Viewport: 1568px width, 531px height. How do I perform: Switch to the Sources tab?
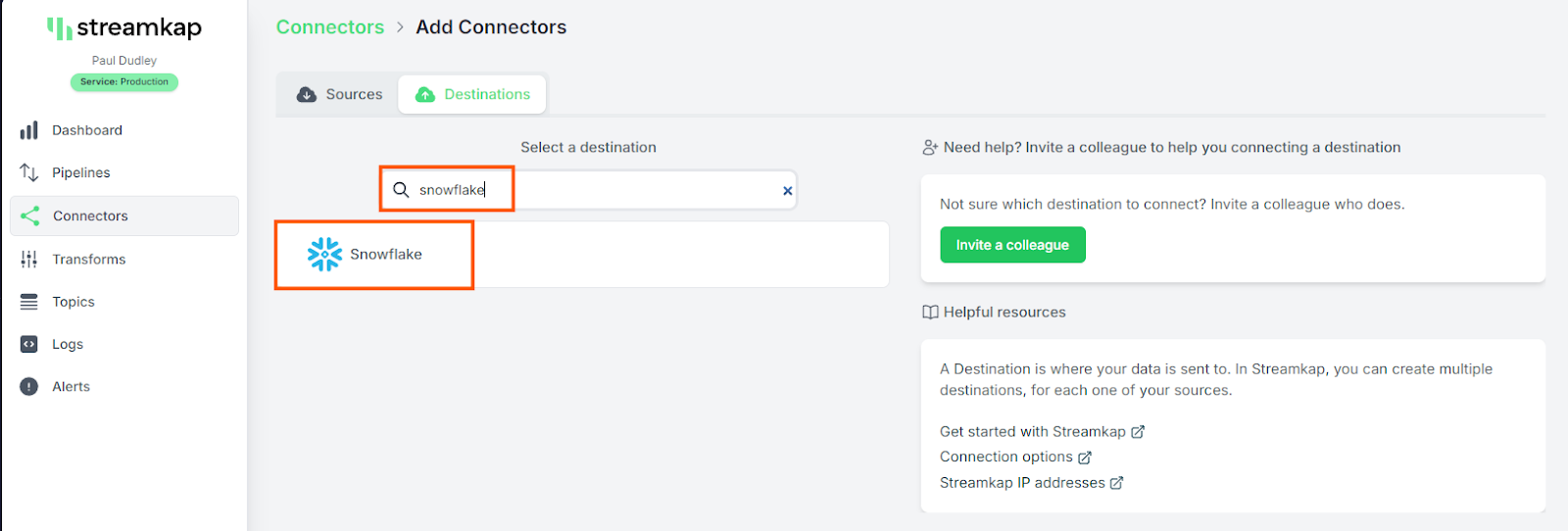pos(339,94)
